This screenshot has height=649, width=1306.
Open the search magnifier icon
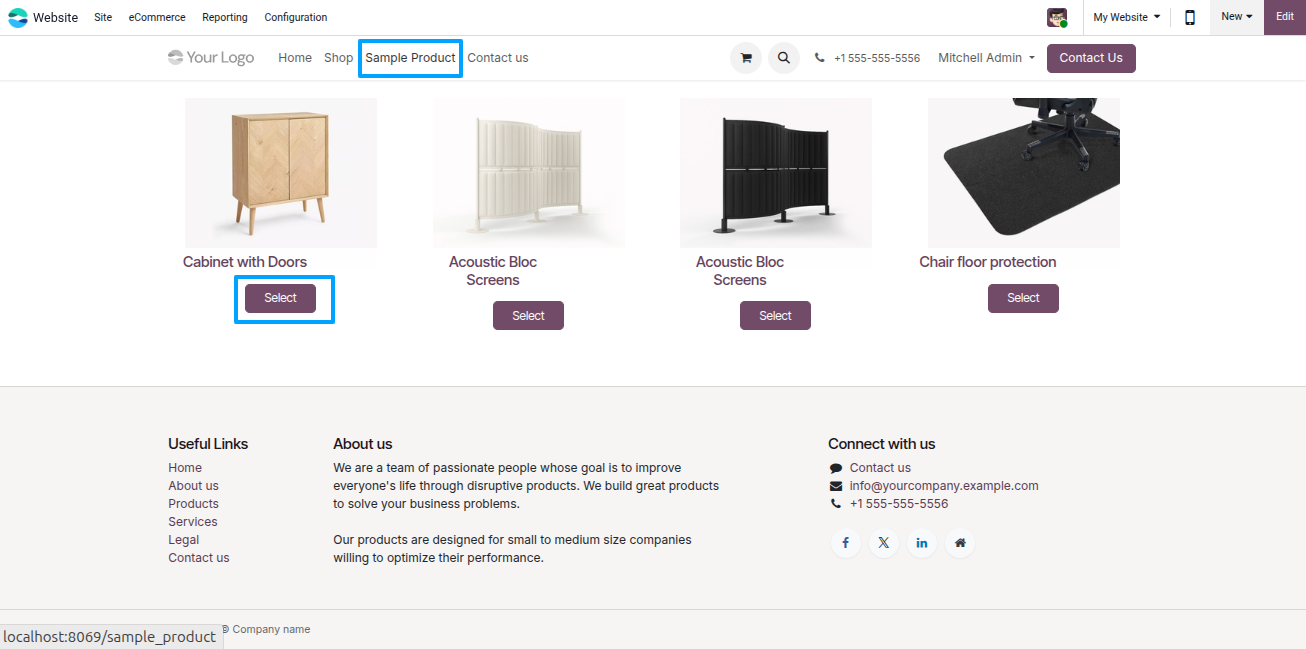click(784, 58)
